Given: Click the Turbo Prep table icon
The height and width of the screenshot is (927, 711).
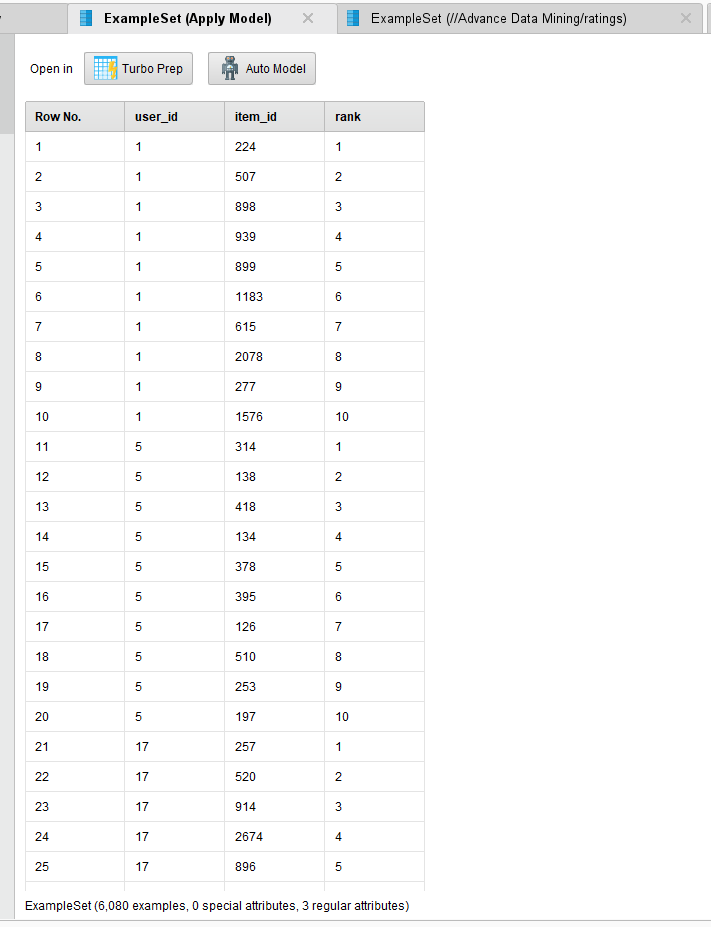Looking at the screenshot, I should click(105, 69).
